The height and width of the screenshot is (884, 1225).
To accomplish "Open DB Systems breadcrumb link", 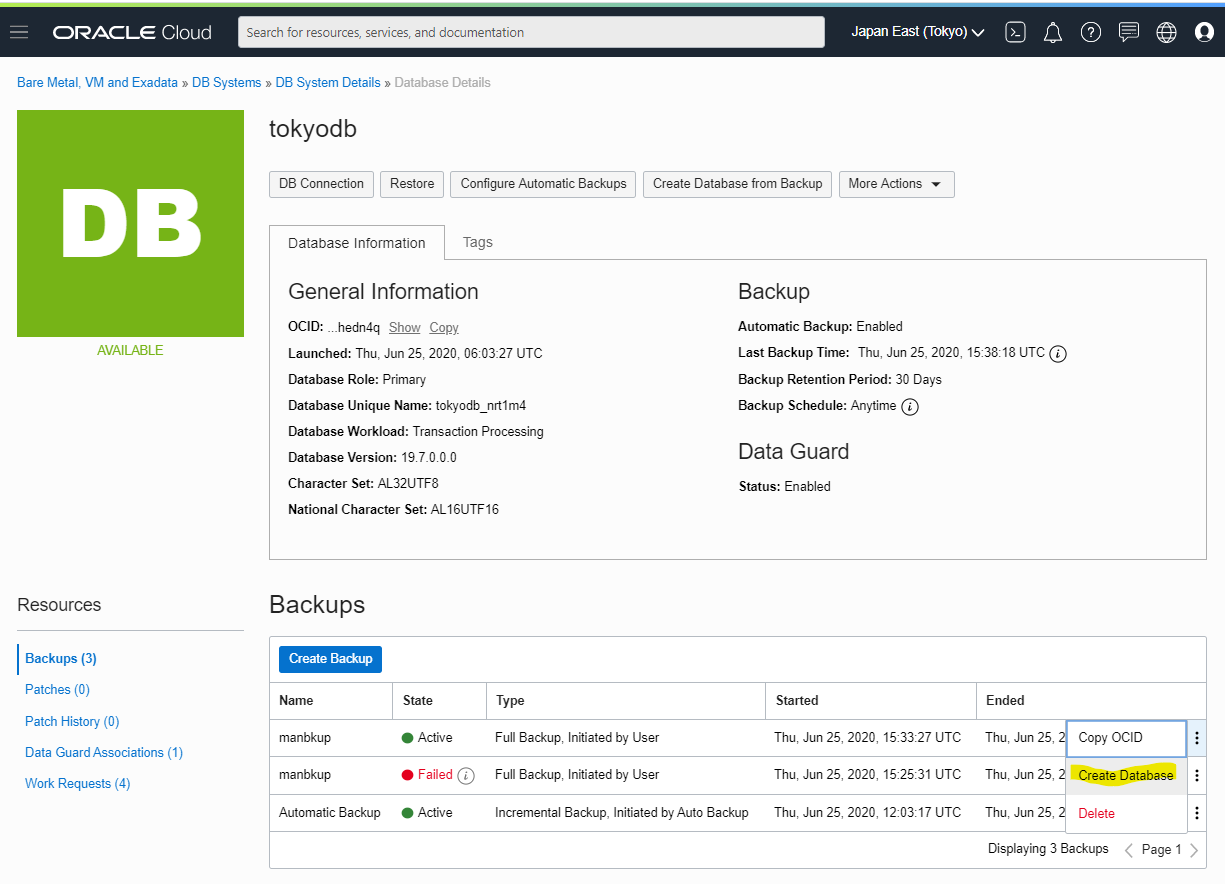I will pyautogui.click(x=226, y=83).
